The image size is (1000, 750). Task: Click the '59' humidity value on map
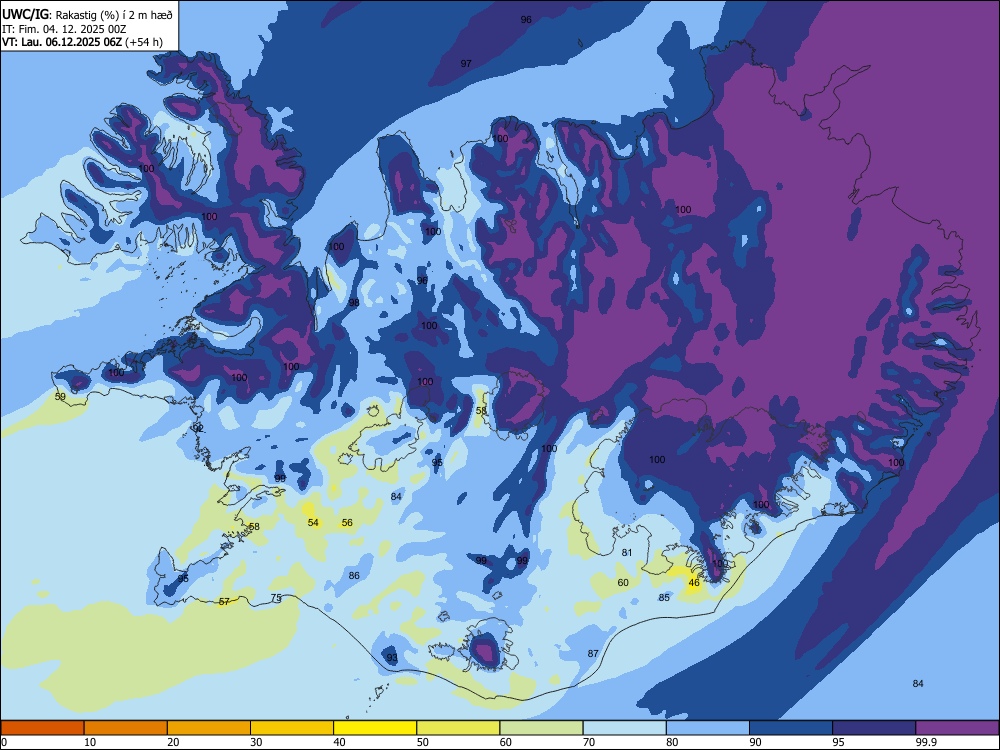60,396
